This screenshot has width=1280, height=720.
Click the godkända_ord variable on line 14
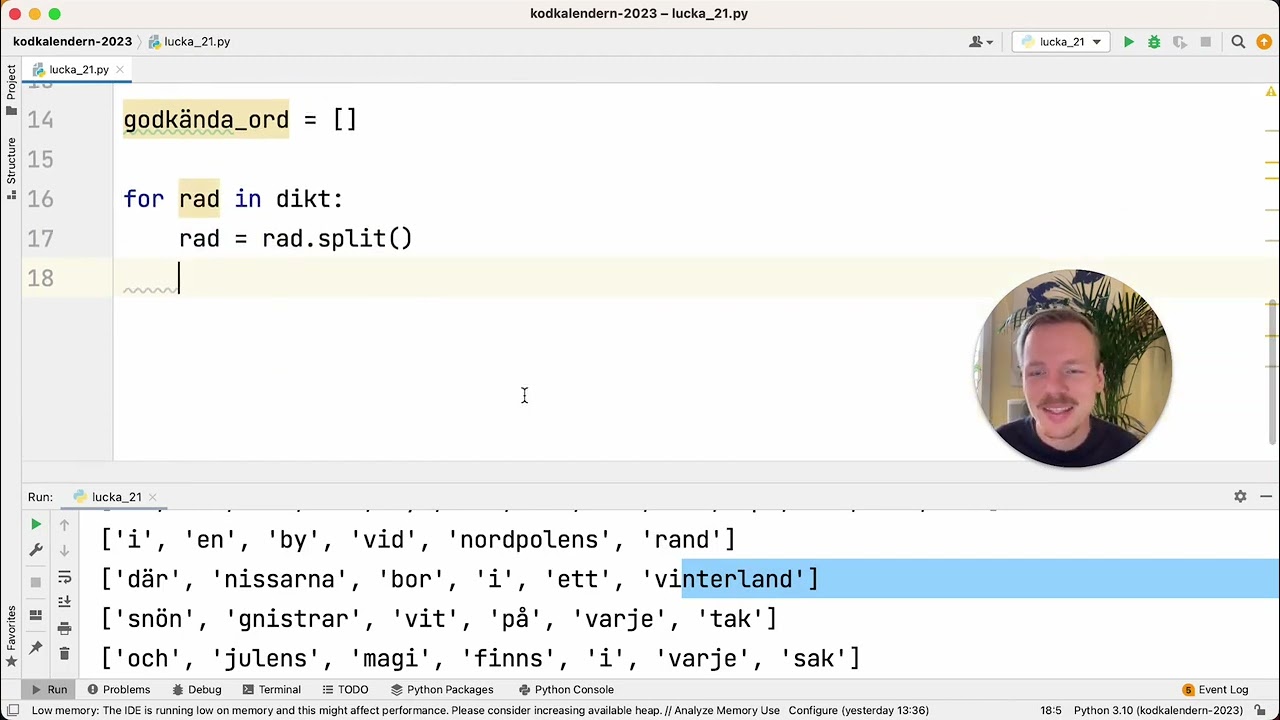coord(206,120)
